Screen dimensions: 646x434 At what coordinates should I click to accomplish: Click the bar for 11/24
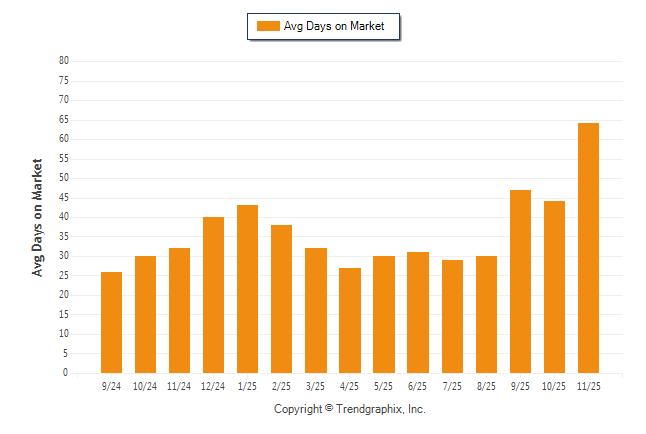point(180,310)
